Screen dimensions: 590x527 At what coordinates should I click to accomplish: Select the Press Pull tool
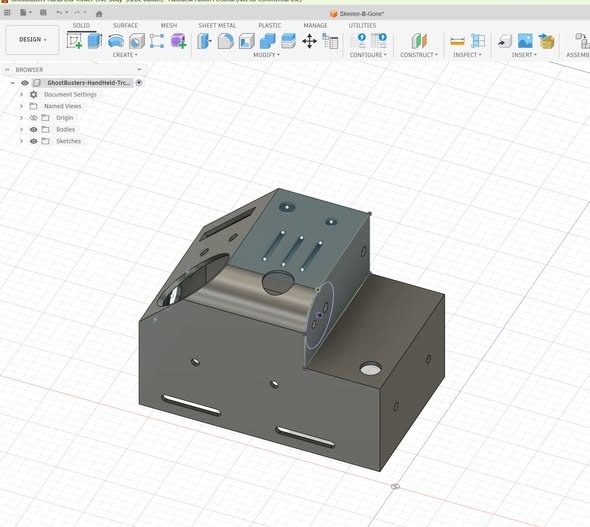[204, 41]
